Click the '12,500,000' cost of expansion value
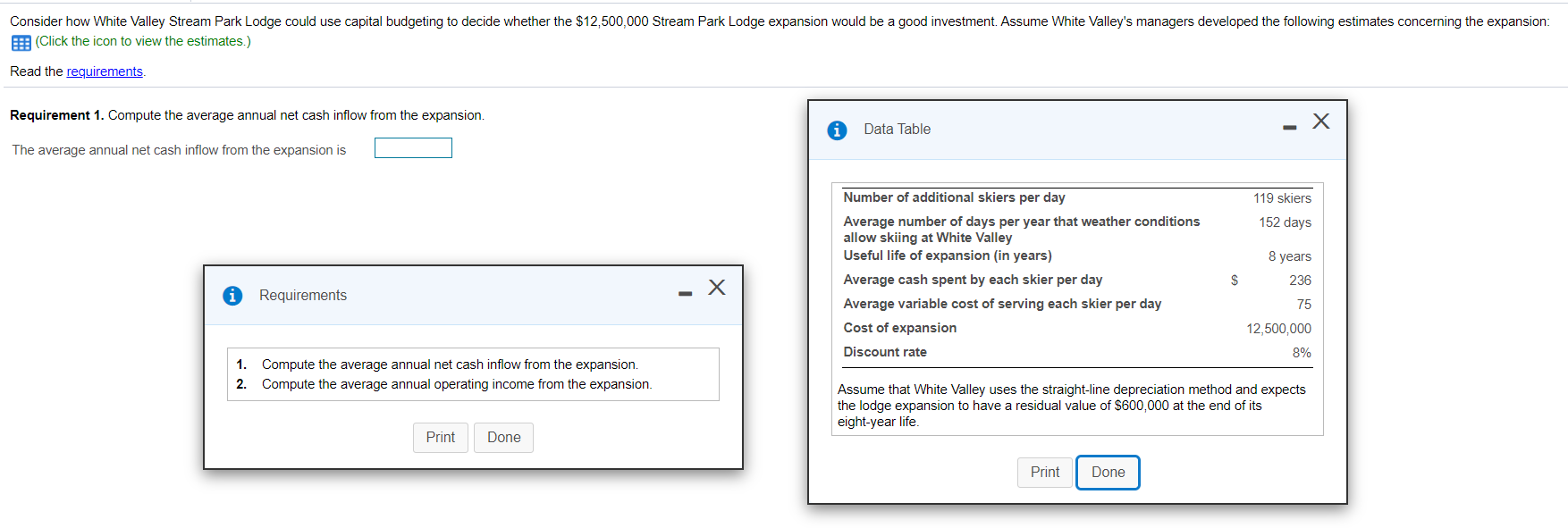 pyautogui.click(x=1279, y=329)
